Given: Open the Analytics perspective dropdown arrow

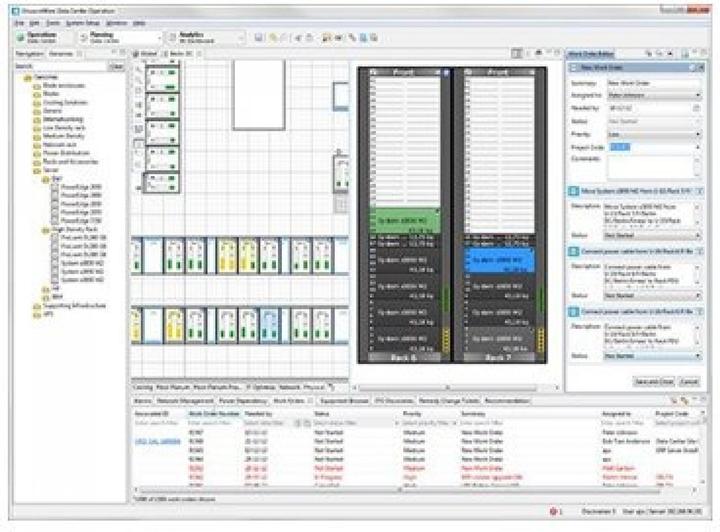Looking at the screenshot, I should (x=242, y=38).
